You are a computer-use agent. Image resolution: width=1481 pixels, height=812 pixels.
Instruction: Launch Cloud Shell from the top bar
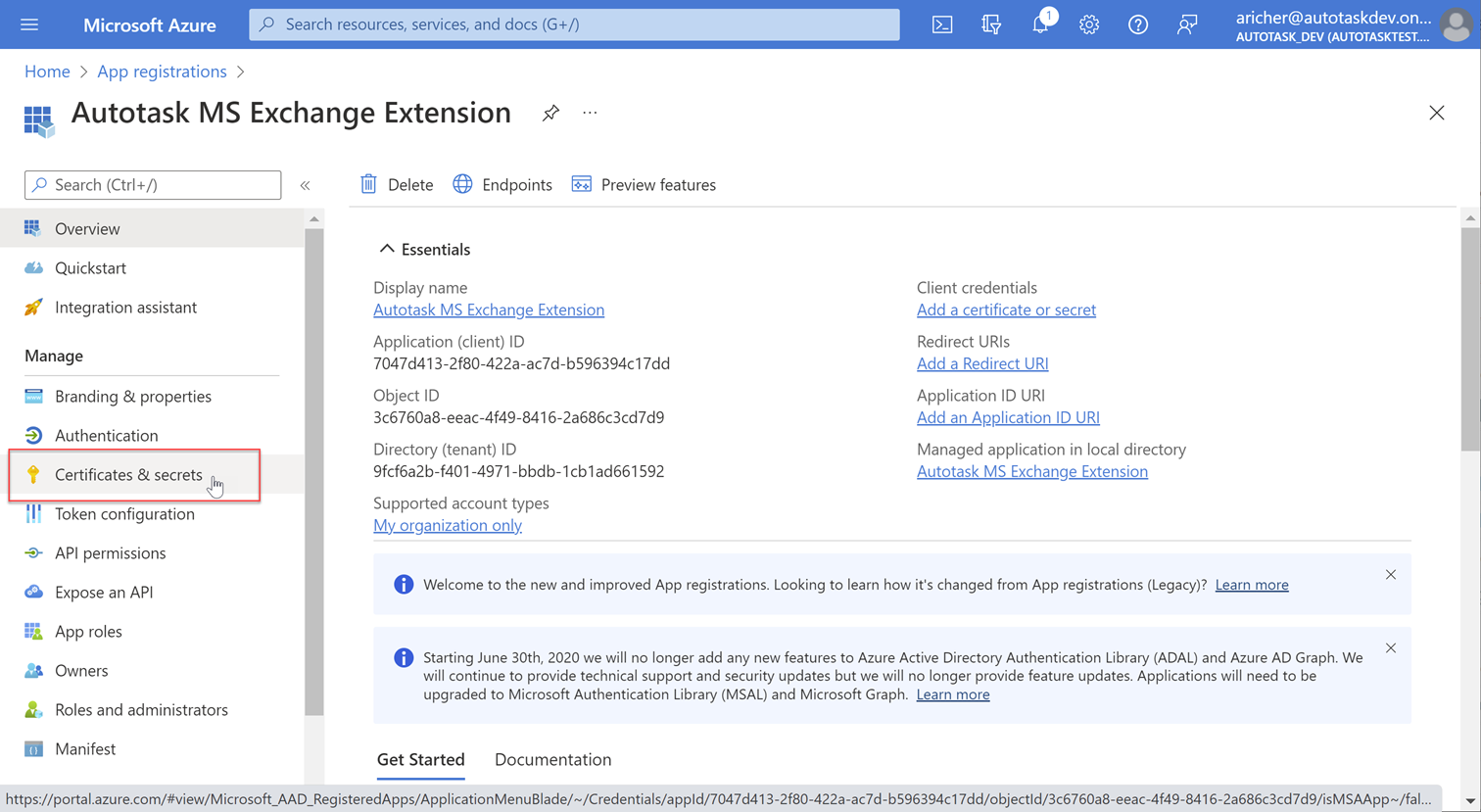[x=942, y=24]
